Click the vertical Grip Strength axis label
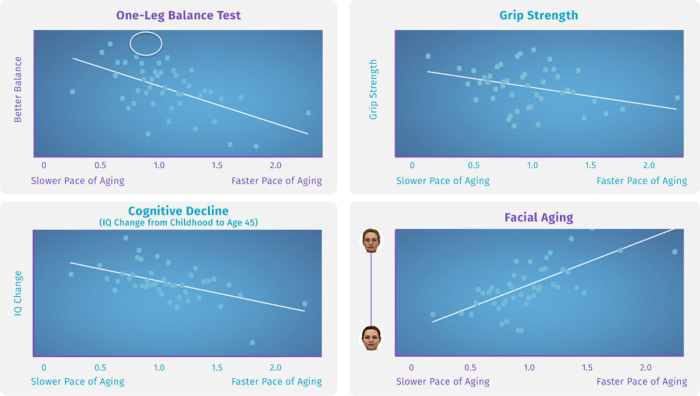Viewport: 700px width, 396px height. click(373, 89)
